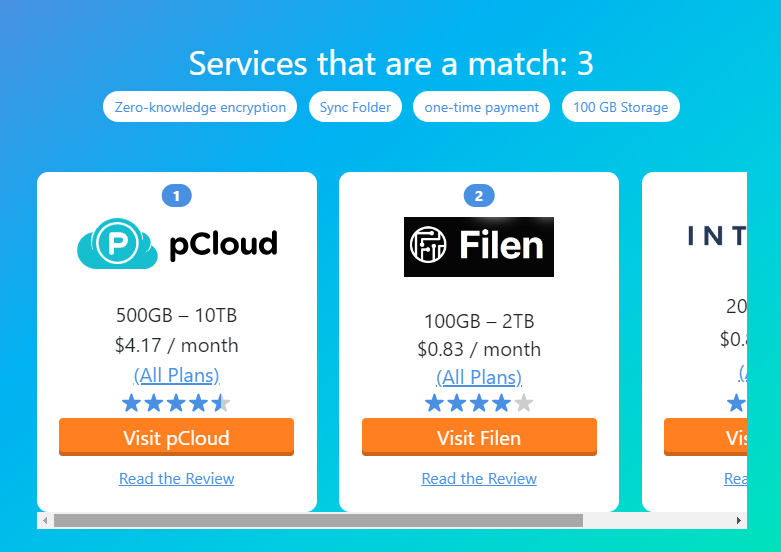This screenshot has height=552, width=781.
Task: Select the one-time payment filter tag
Action: click(481, 107)
